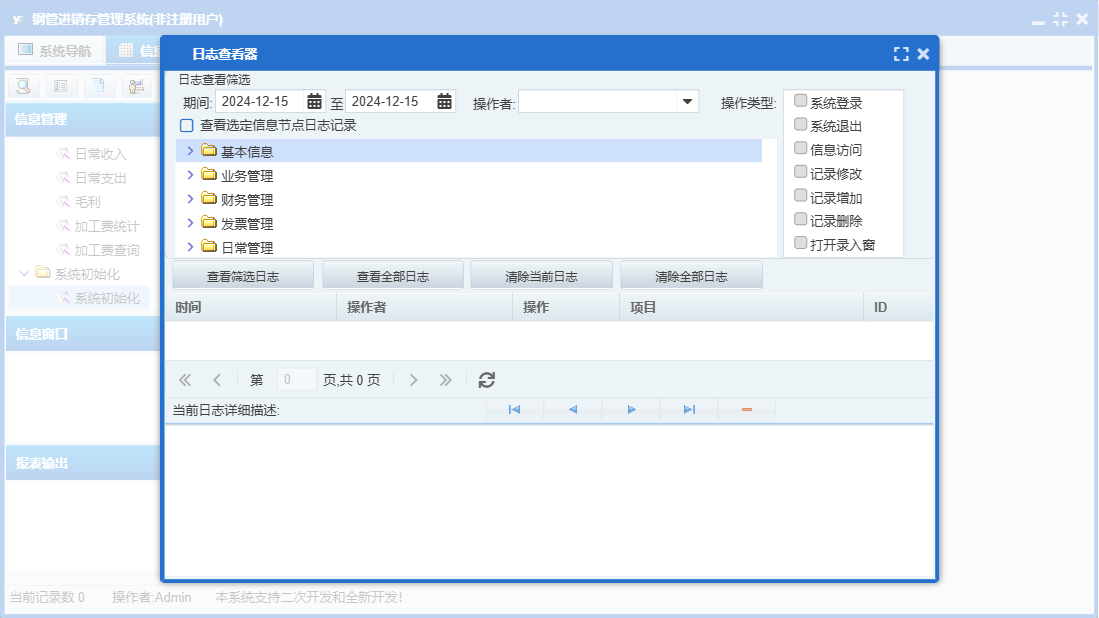Toggle the 打开录入窗 operation type
This screenshot has height=618, width=1099.
click(x=800, y=243)
